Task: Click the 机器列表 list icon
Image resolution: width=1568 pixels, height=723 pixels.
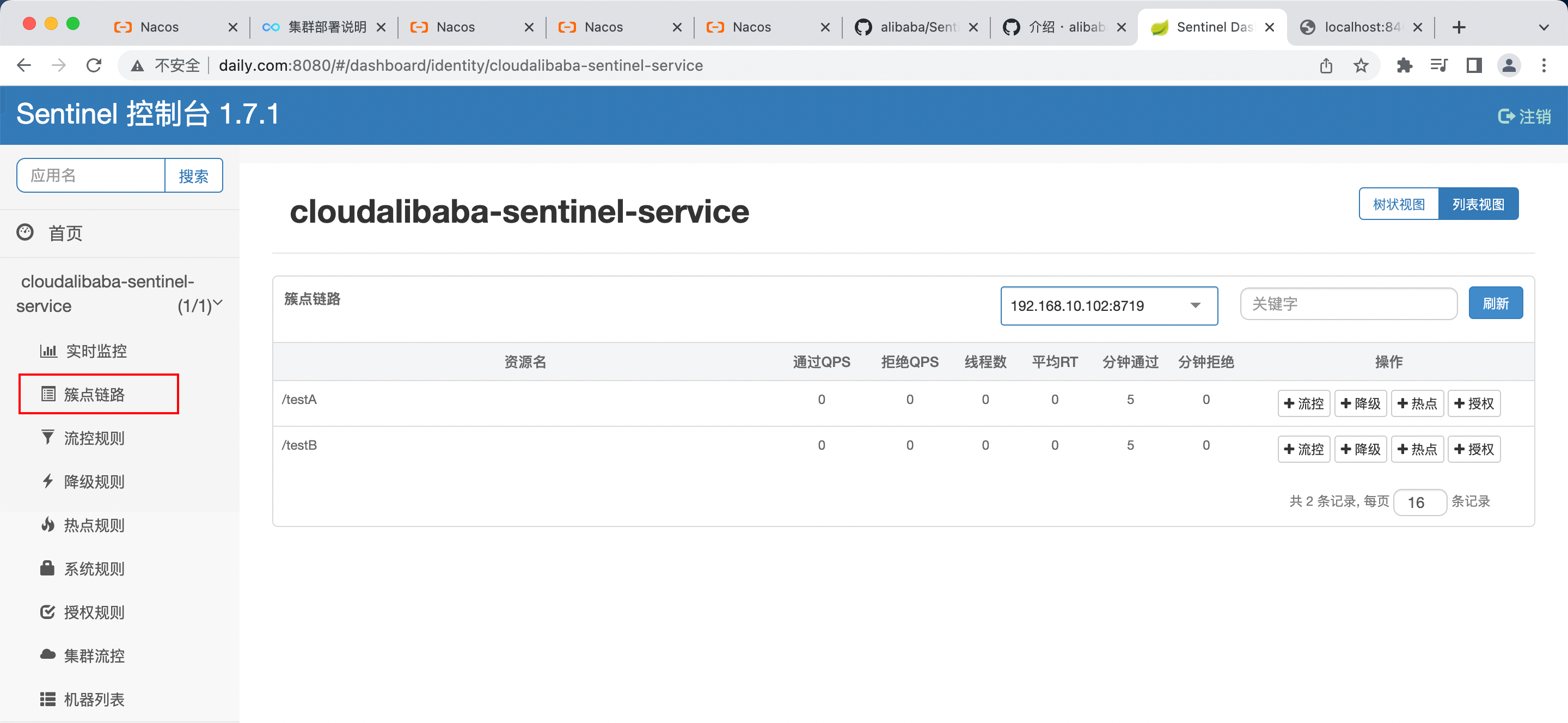Action: [x=47, y=699]
